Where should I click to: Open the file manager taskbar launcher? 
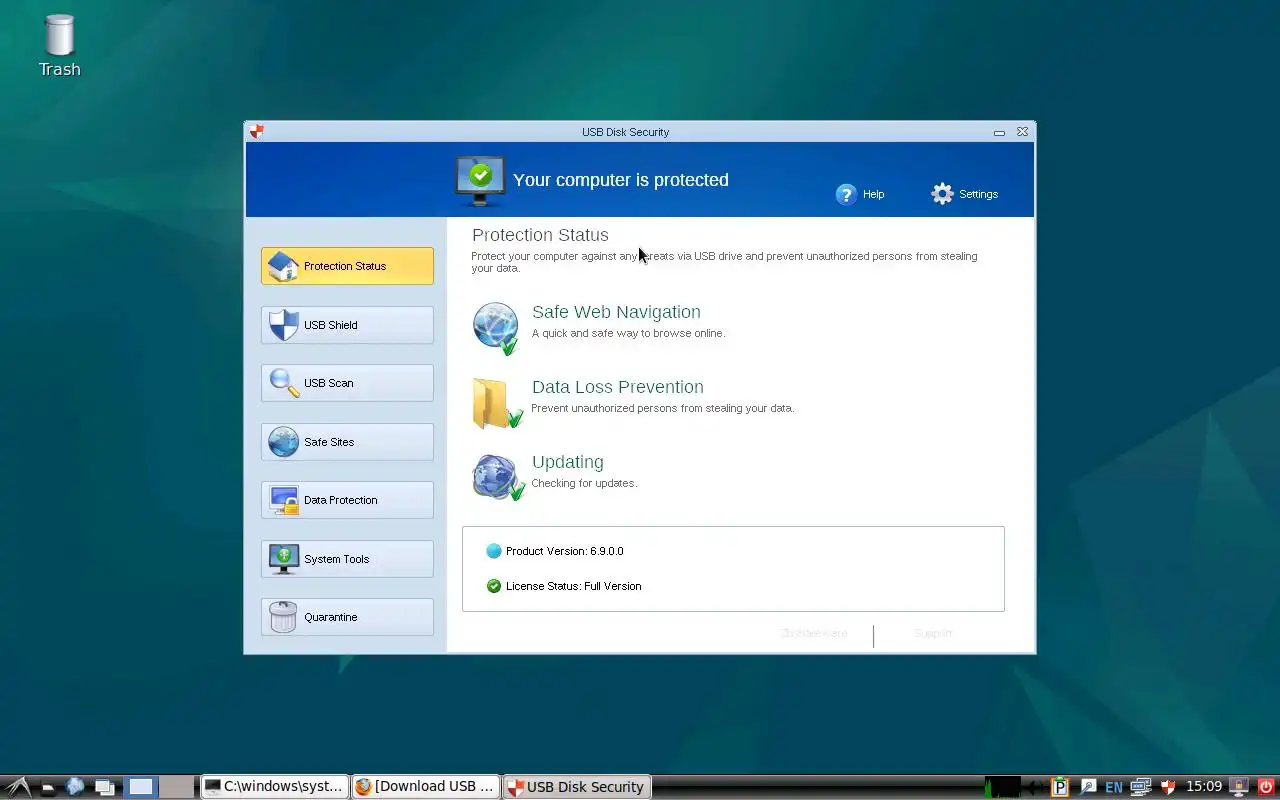[47, 788]
